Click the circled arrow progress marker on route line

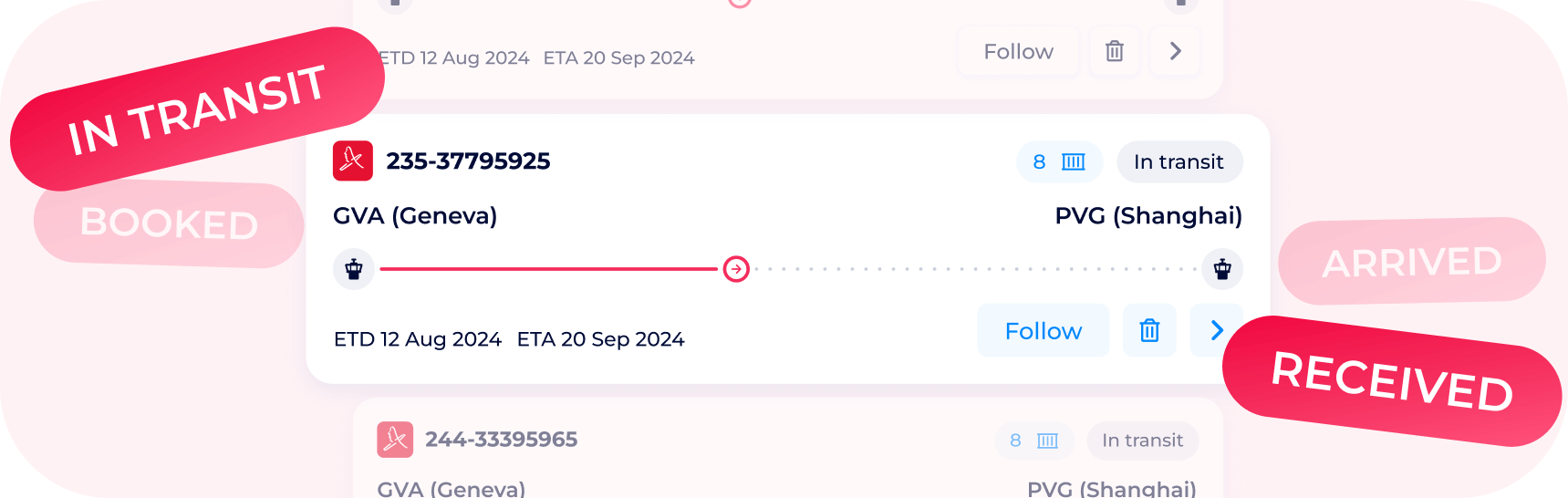[x=736, y=269]
